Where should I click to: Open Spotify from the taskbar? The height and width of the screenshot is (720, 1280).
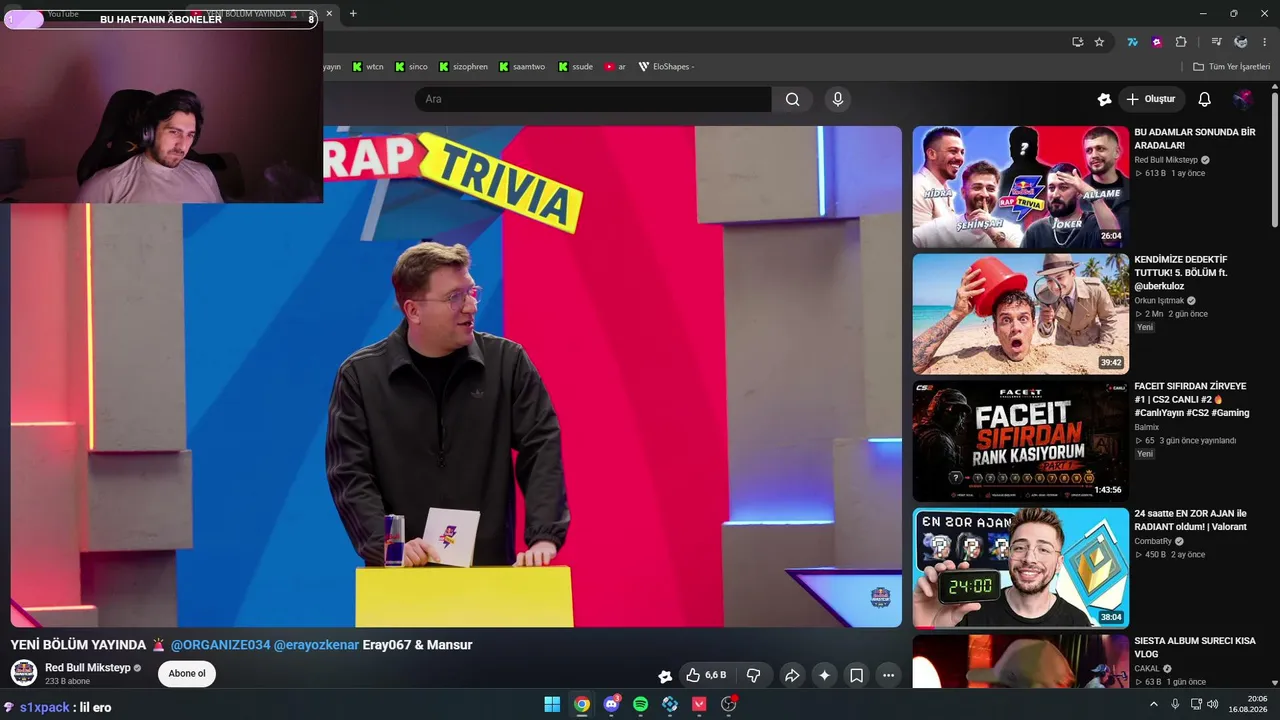pyautogui.click(x=640, y=704)
